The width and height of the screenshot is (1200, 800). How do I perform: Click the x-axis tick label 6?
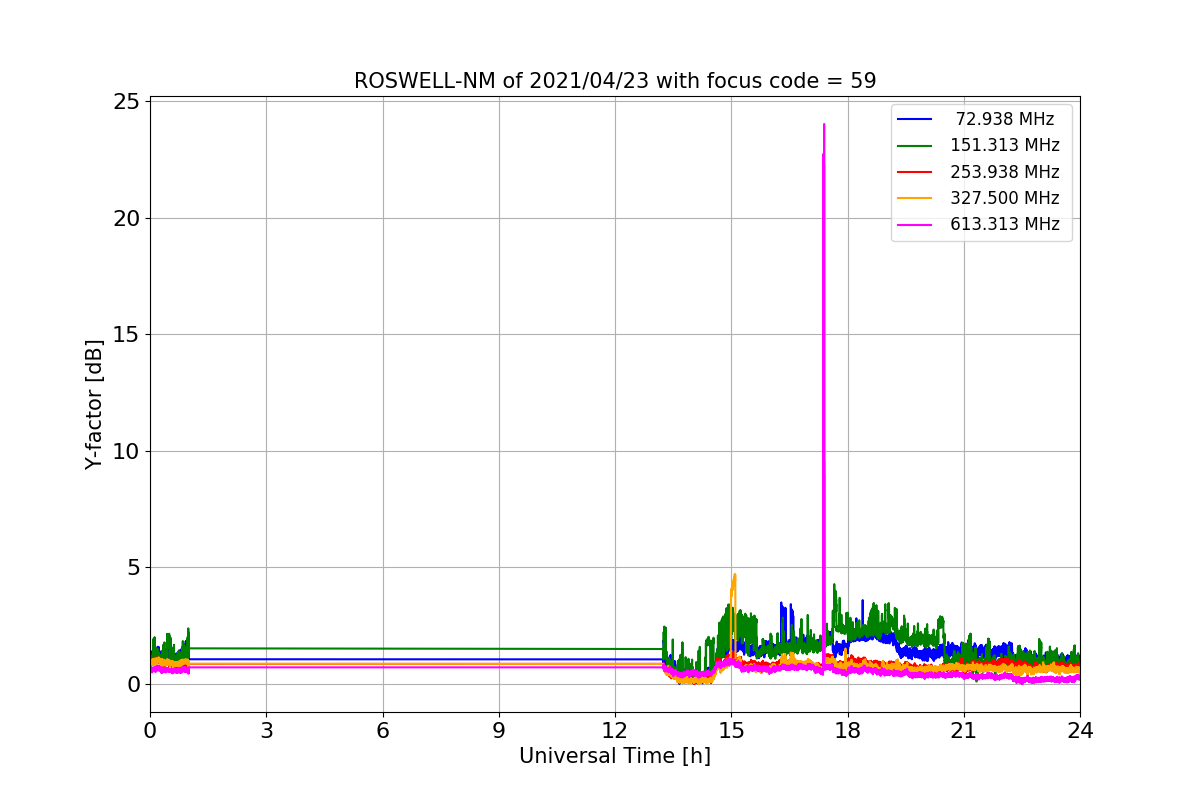coord(383,730)
